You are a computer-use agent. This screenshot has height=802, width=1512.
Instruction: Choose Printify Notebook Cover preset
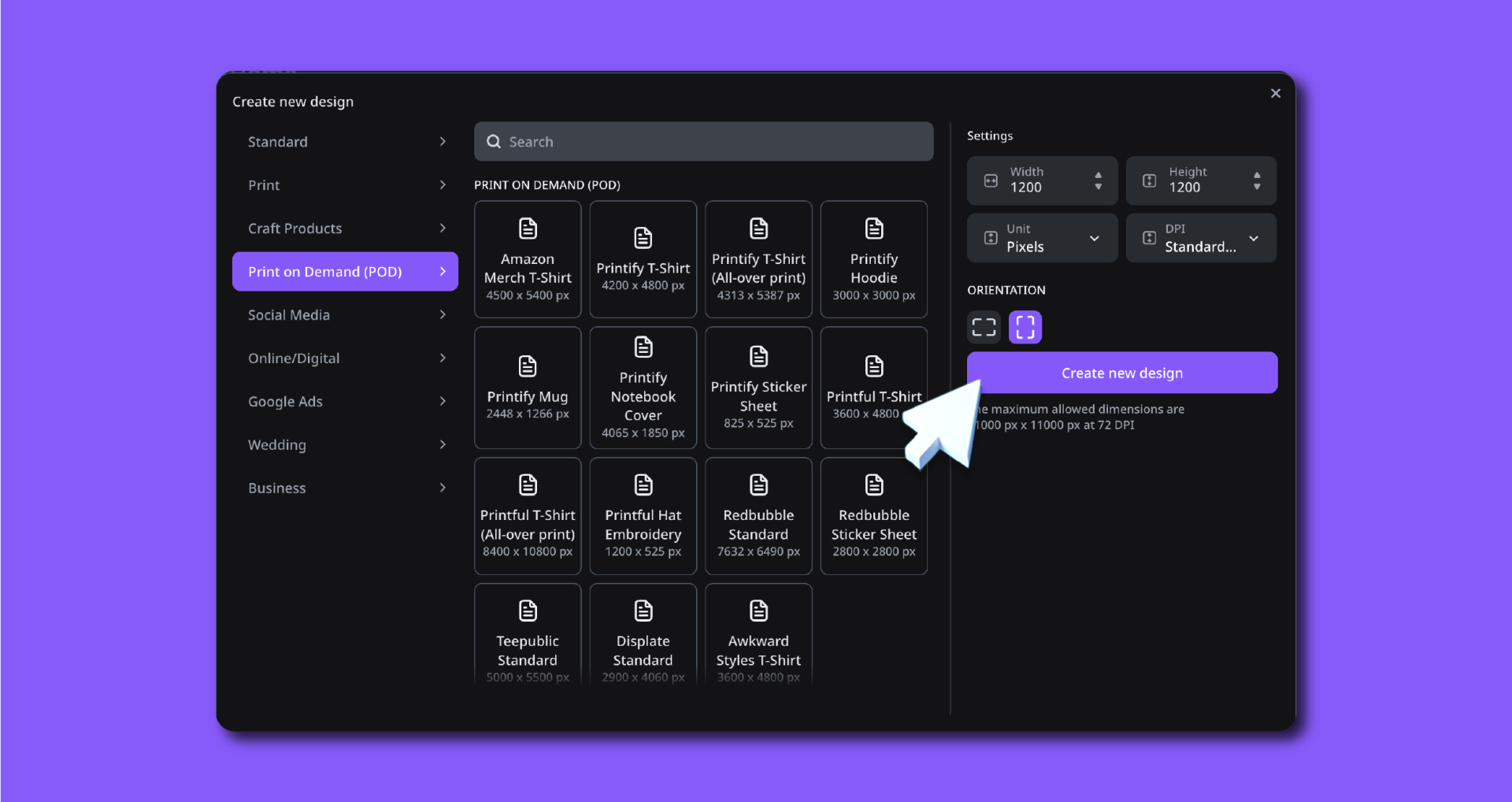(643, 388)
